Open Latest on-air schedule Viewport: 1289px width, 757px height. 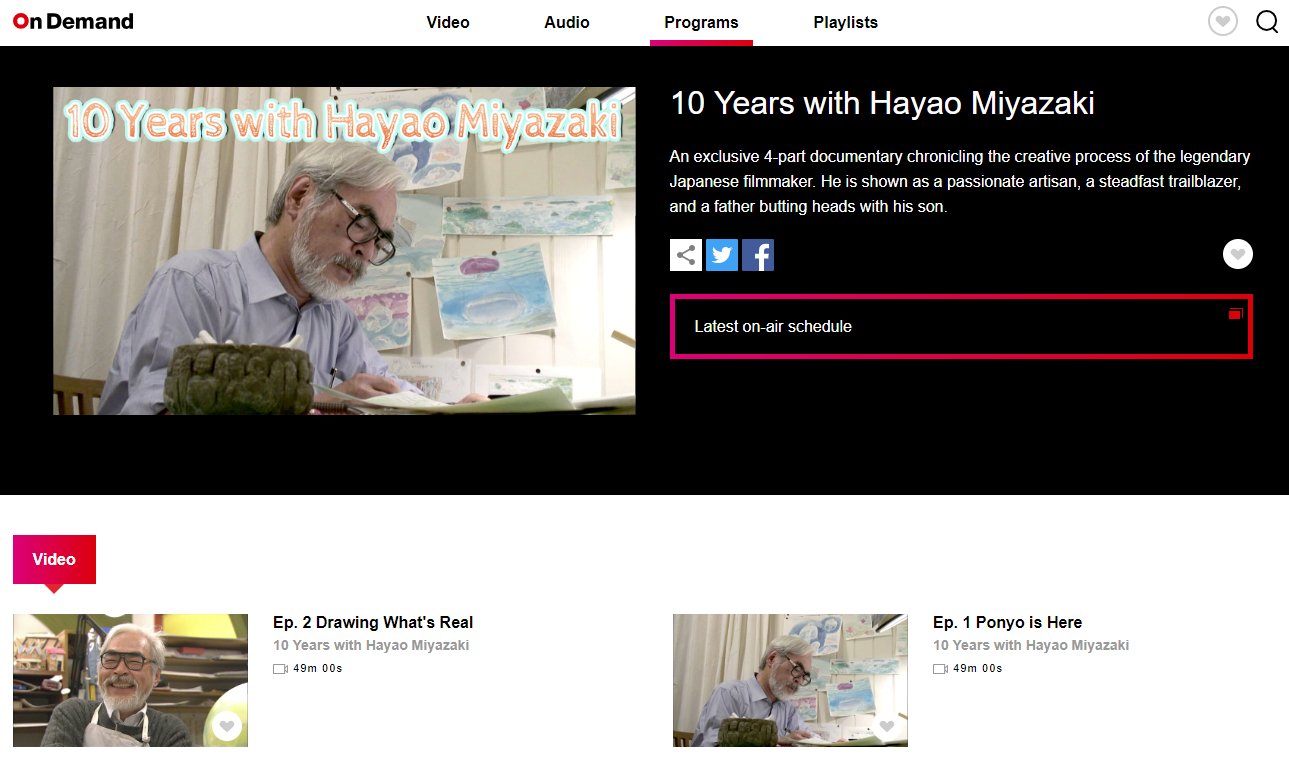click(x=961, y=326)
